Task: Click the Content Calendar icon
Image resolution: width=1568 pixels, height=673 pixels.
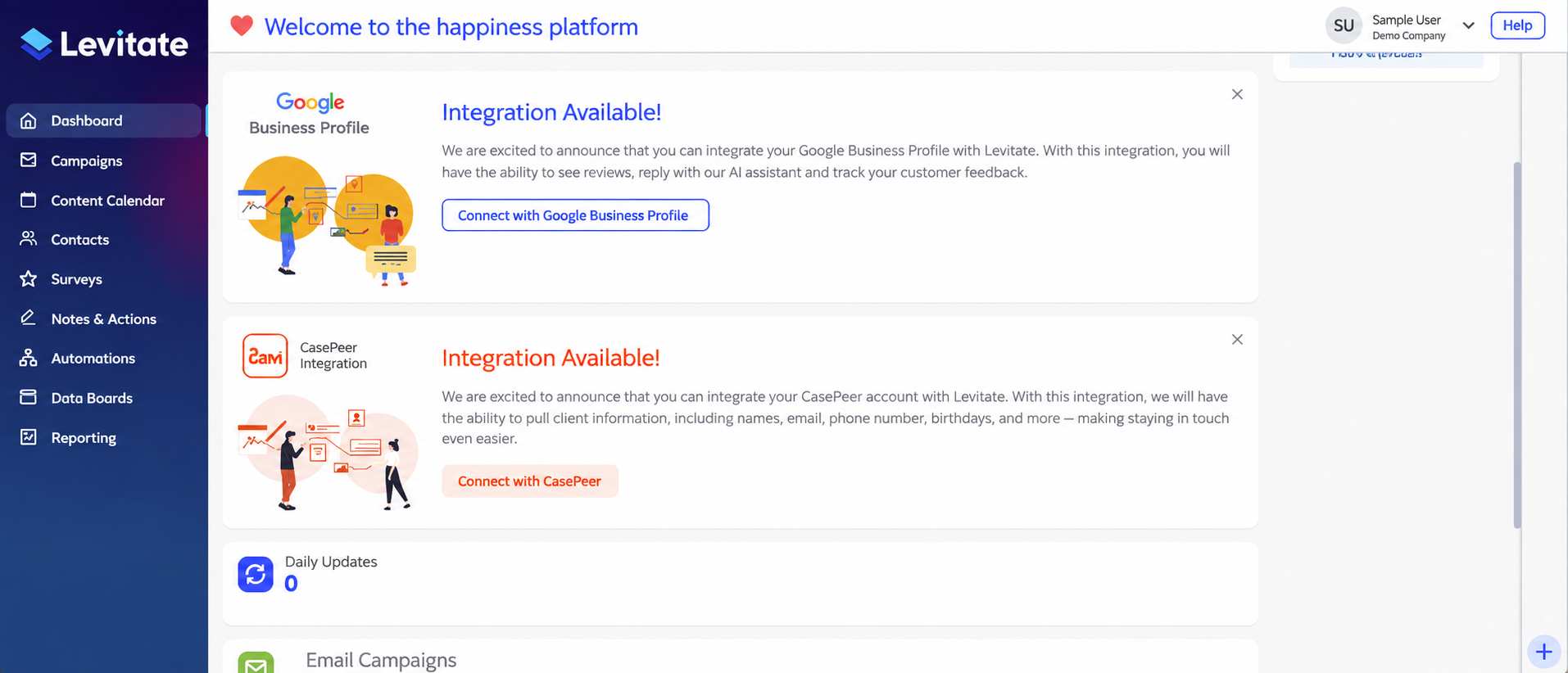Action: click(x=29, y=200)
